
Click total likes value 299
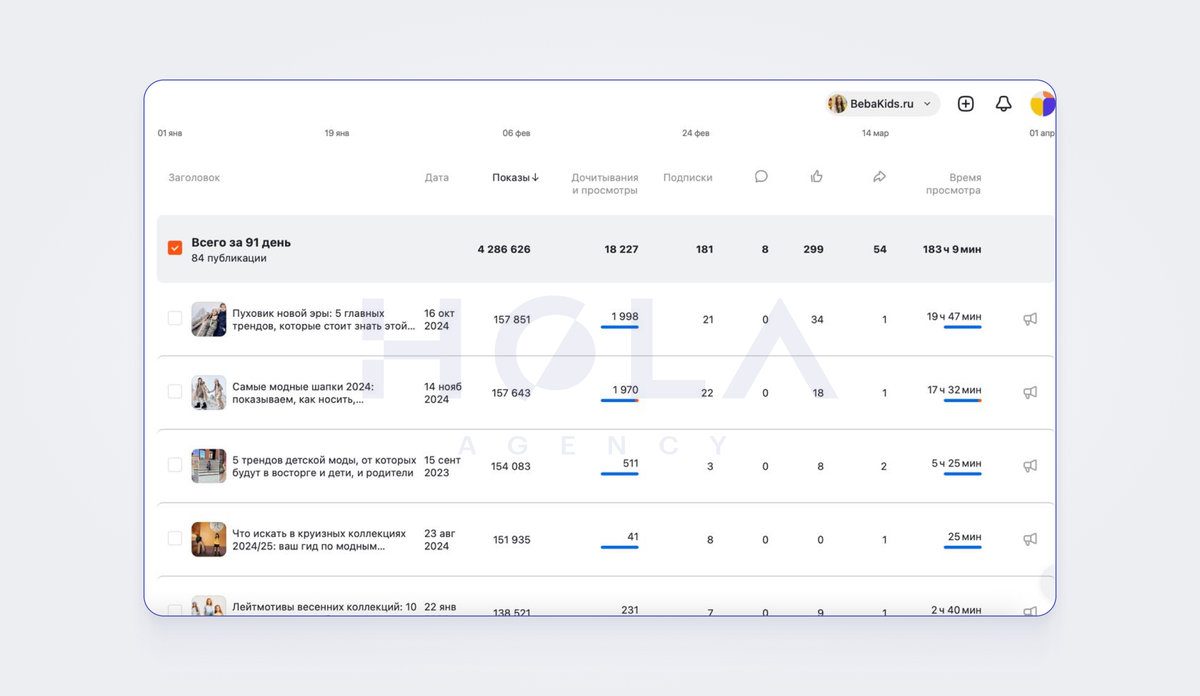[x=813, y=249]
